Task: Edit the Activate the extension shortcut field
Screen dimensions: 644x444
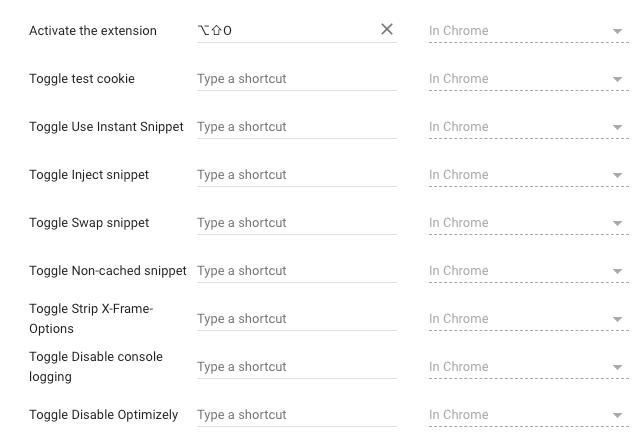Action: coord(288,31)
